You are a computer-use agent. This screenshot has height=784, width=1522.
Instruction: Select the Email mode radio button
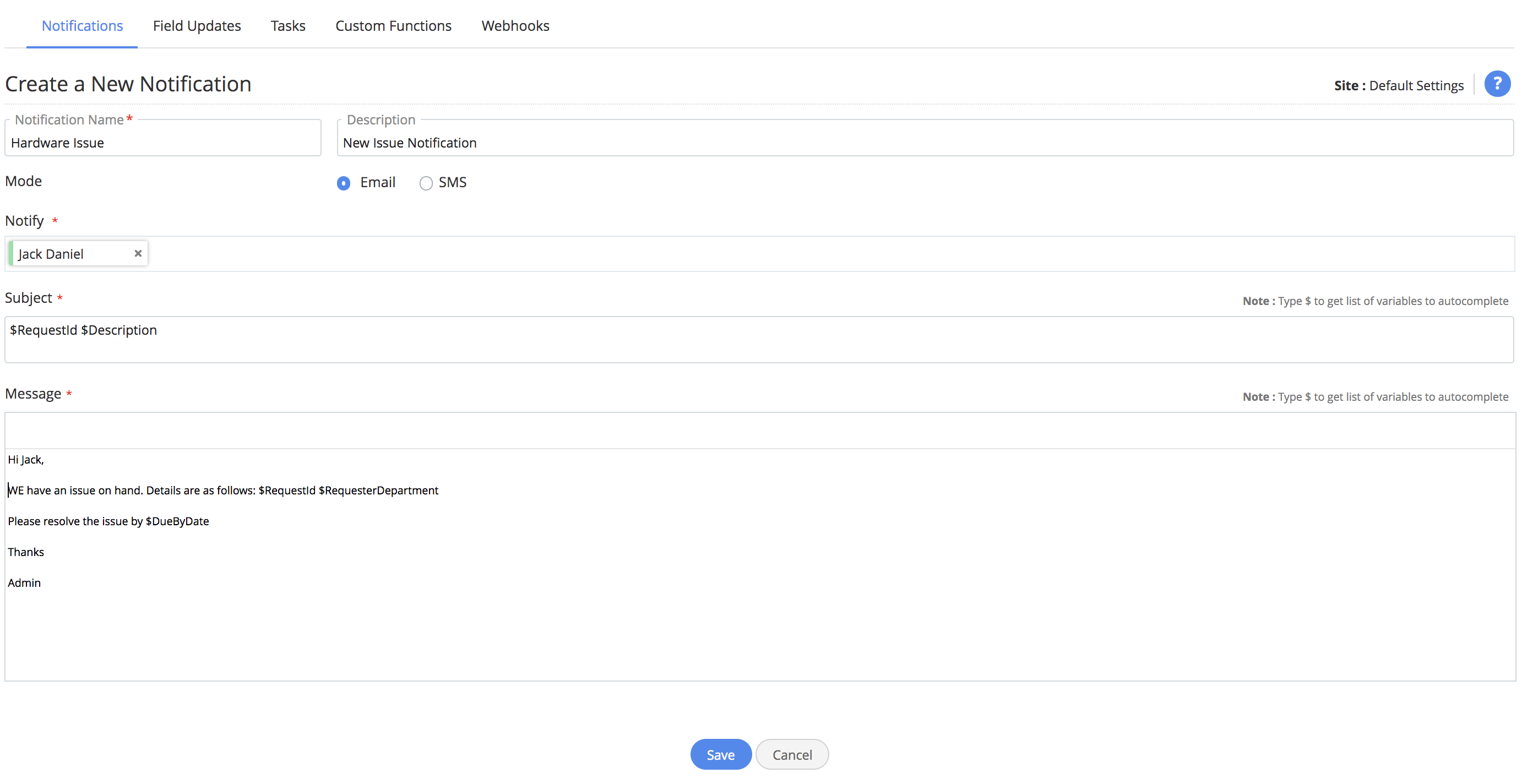pos(343,183)
